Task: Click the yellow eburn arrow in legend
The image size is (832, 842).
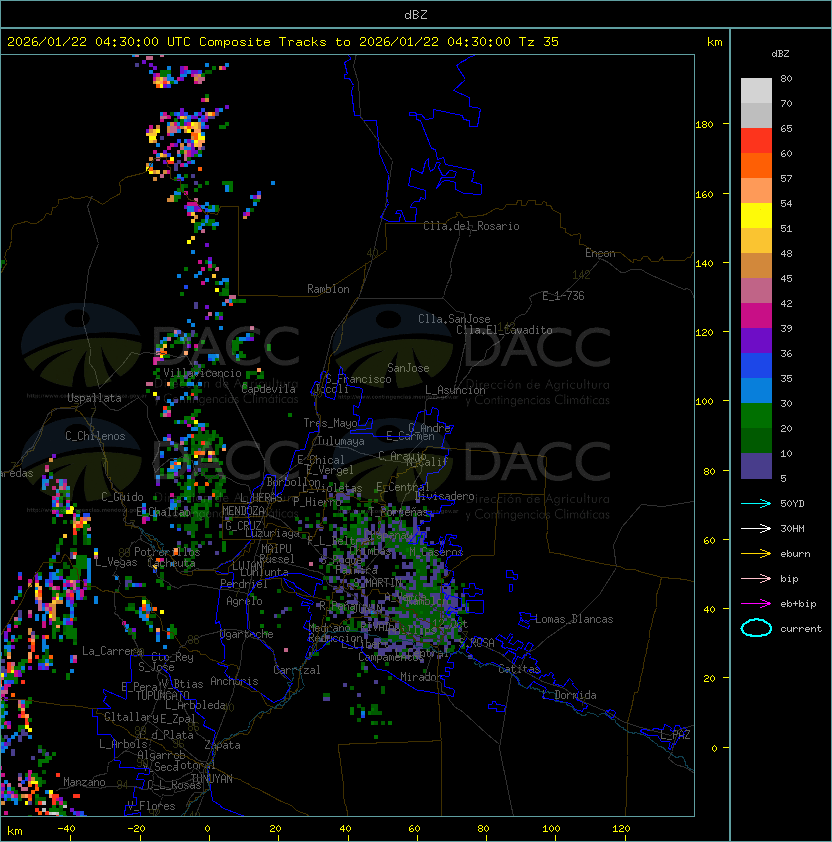Action: [756, 554]
